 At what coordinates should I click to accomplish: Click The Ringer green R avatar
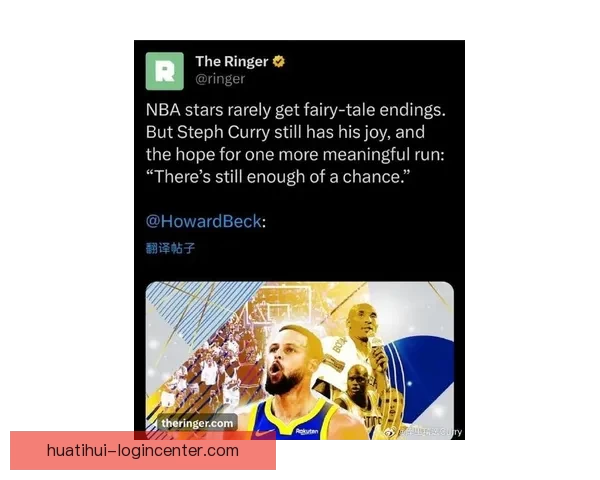[165, 71]
